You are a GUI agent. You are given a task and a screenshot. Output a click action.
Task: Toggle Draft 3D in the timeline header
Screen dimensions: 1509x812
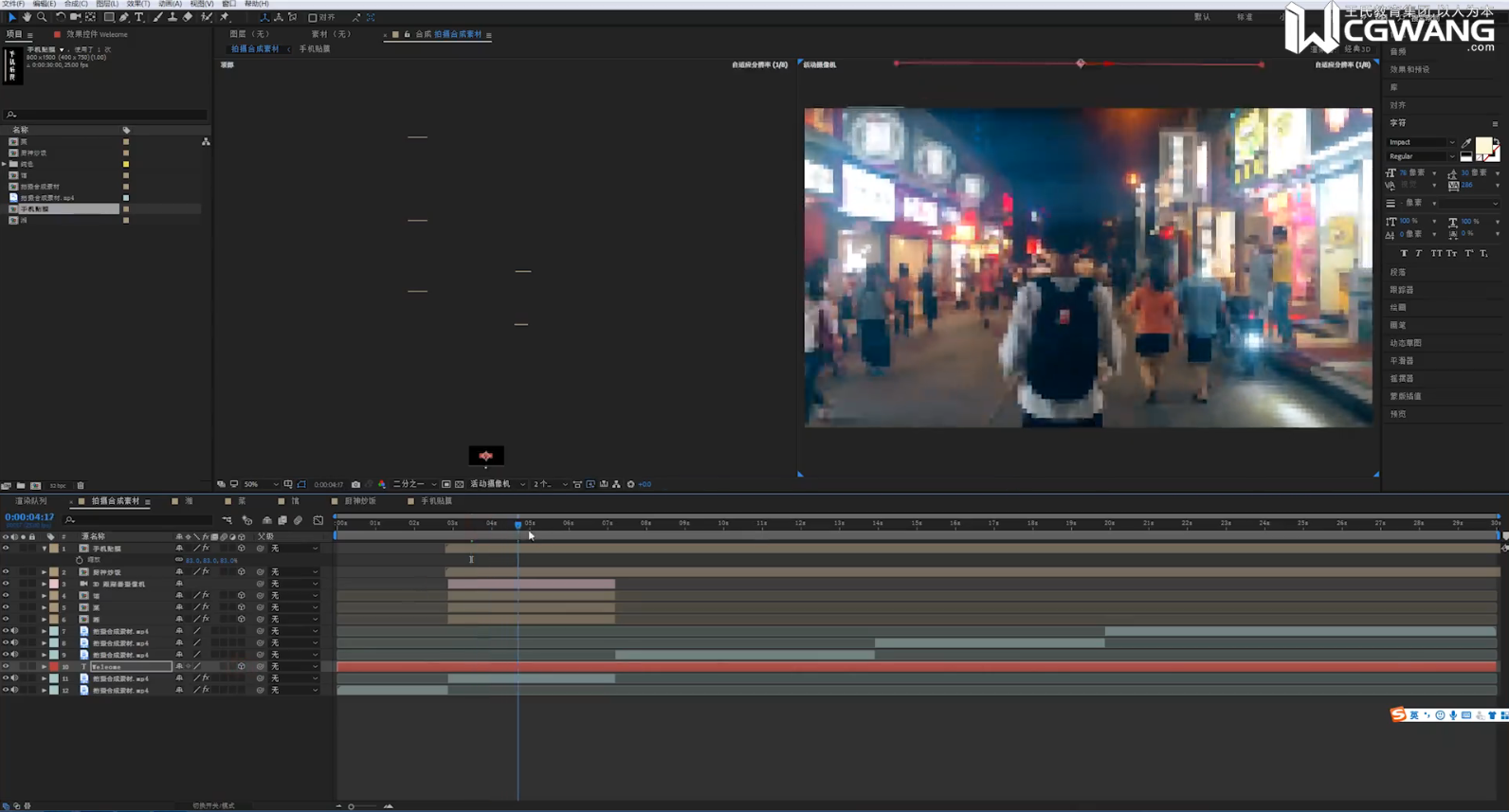point(247,520)
